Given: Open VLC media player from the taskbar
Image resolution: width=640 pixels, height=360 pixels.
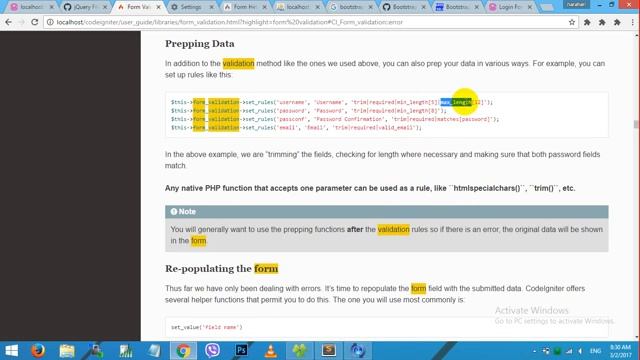Looking at the screenshot, I should 270,351.
